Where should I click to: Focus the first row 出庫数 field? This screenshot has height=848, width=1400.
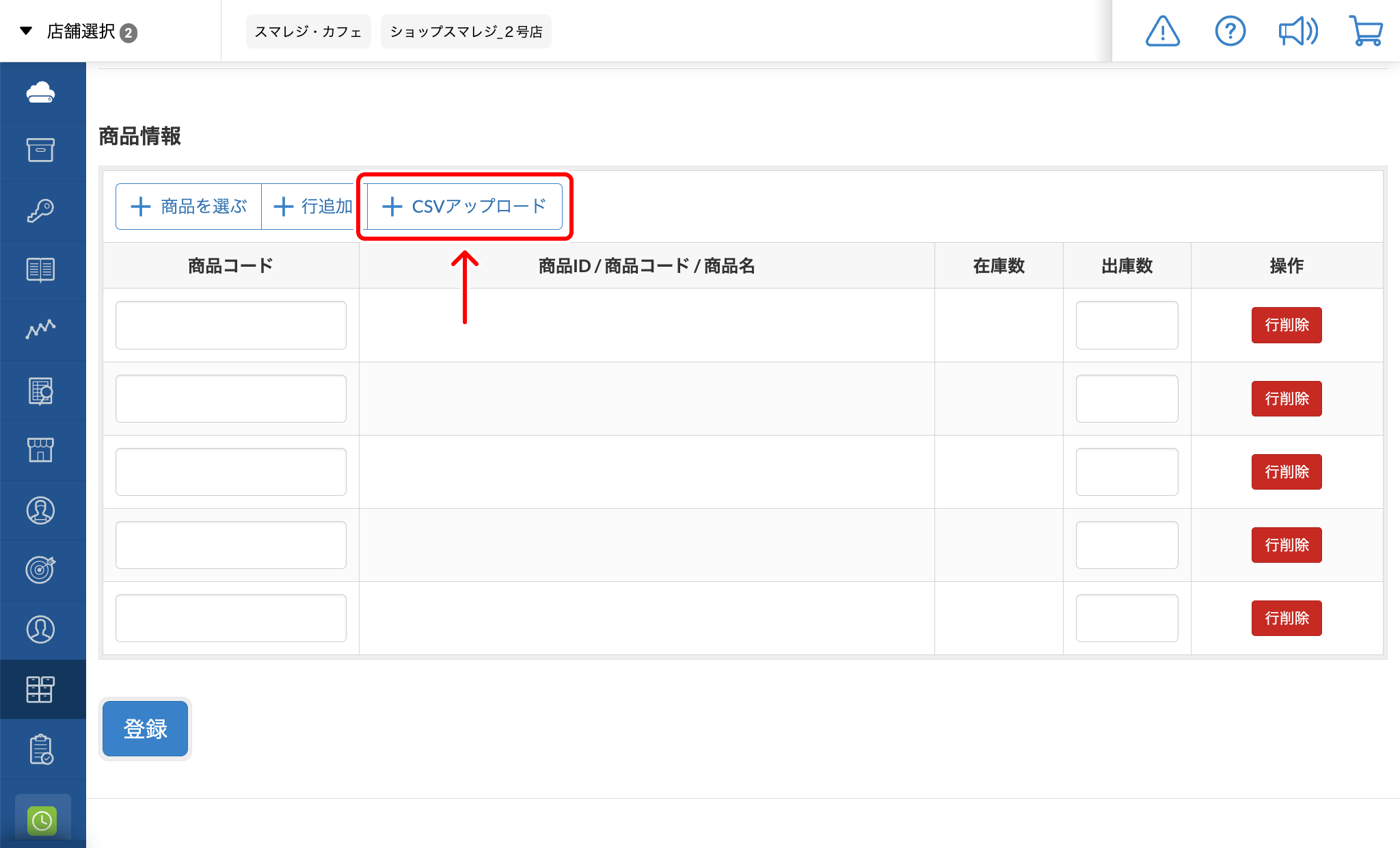pyautogui.click(x=1127, y=325)
